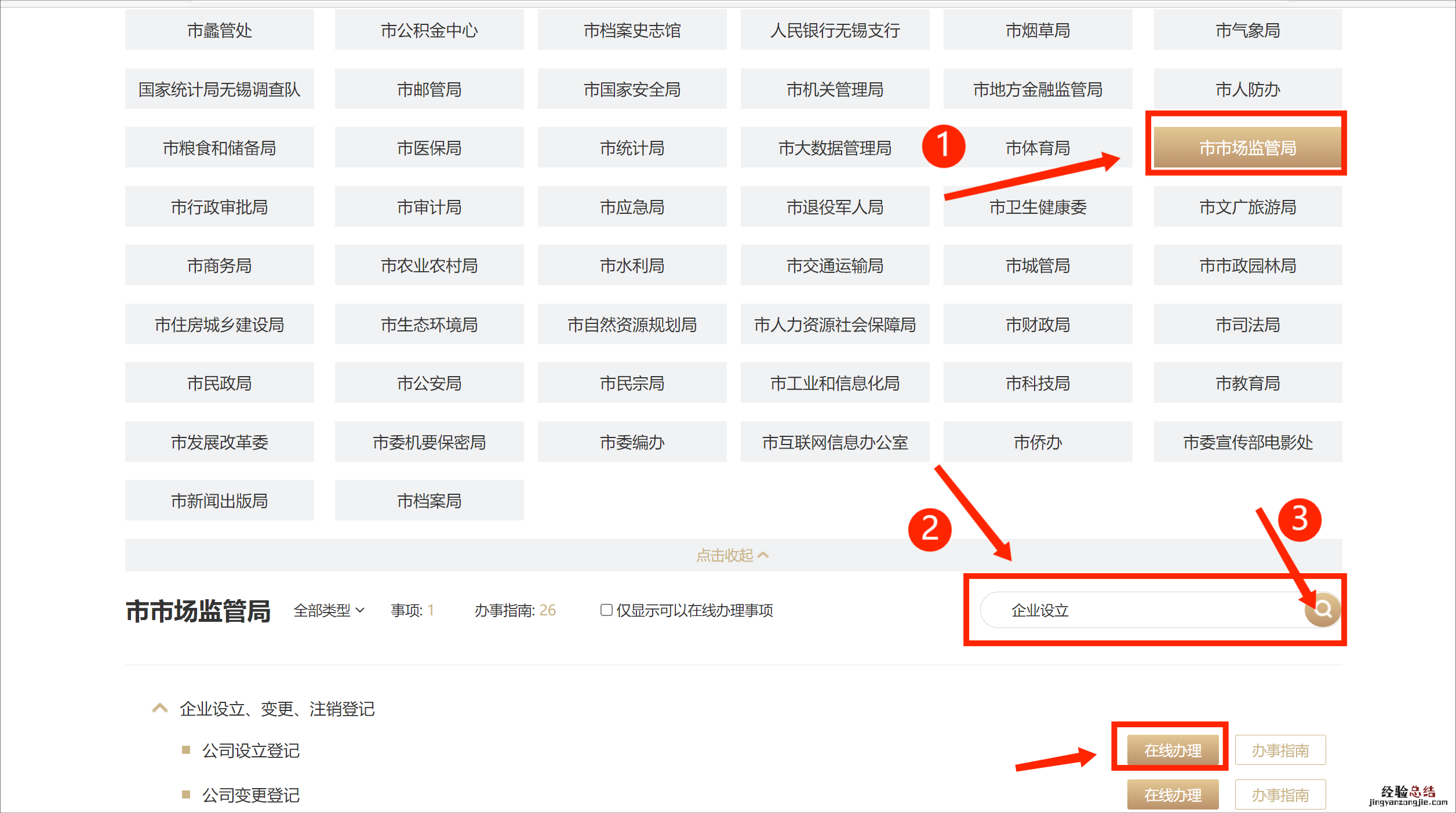Collapse the department list via 点击收起
Viewport: 1456px width, 813px height.
pyautogui.click(x=732, y=555)
